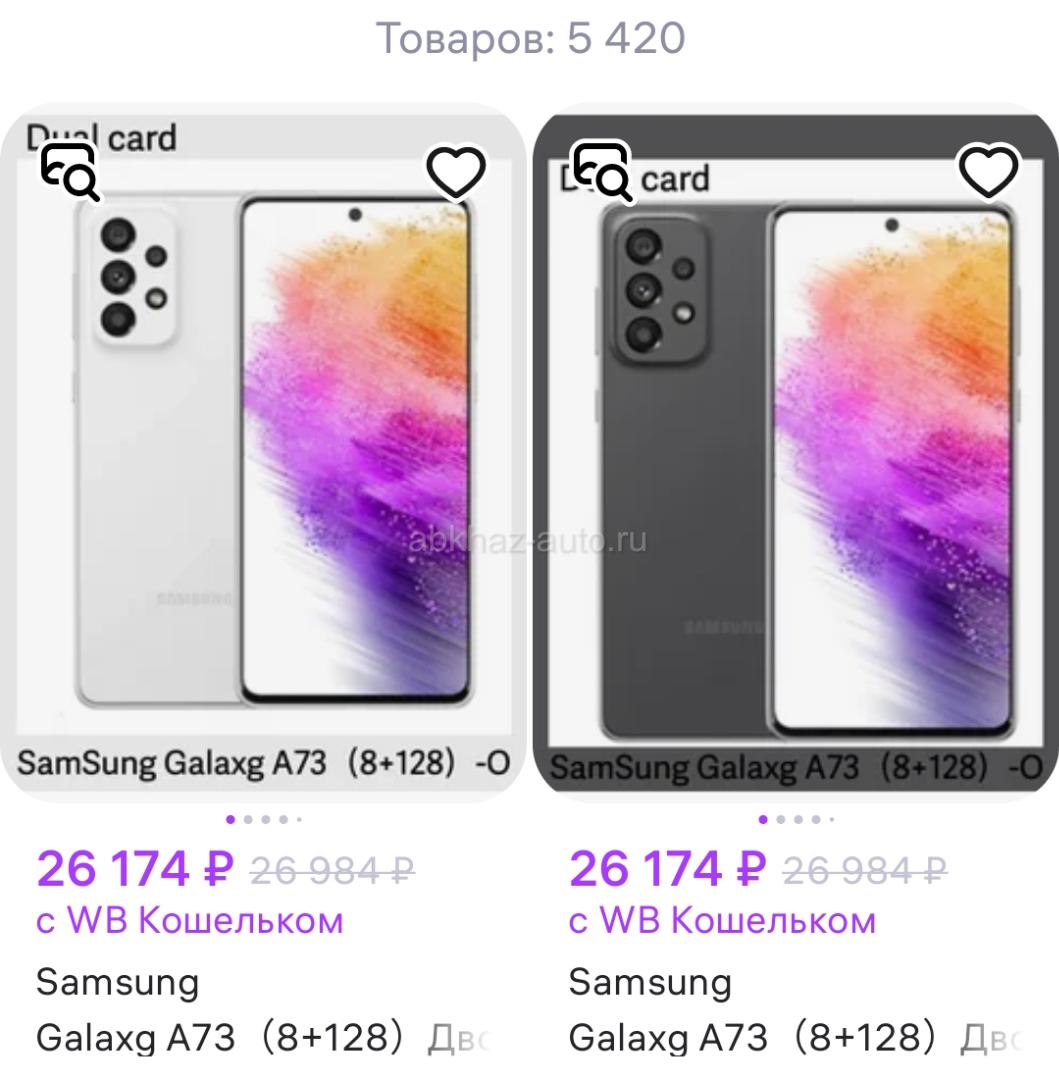Open 'с WB Кошельком' link under left product
The image size is (1059, 1080).
189,921
